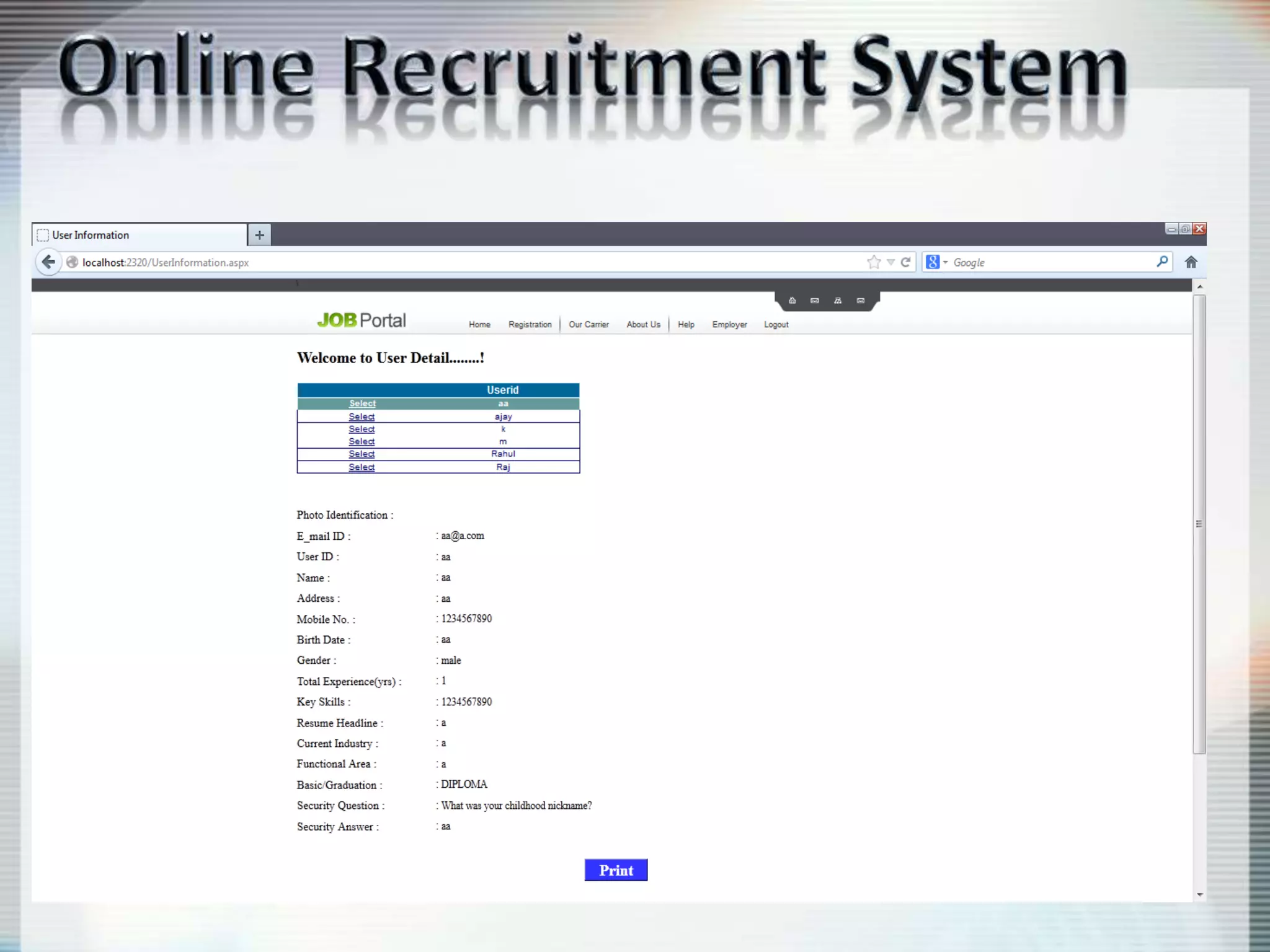The image size is (1270, 952).
Task: Click the magnifier search icon
Action: click(1162, 262)
